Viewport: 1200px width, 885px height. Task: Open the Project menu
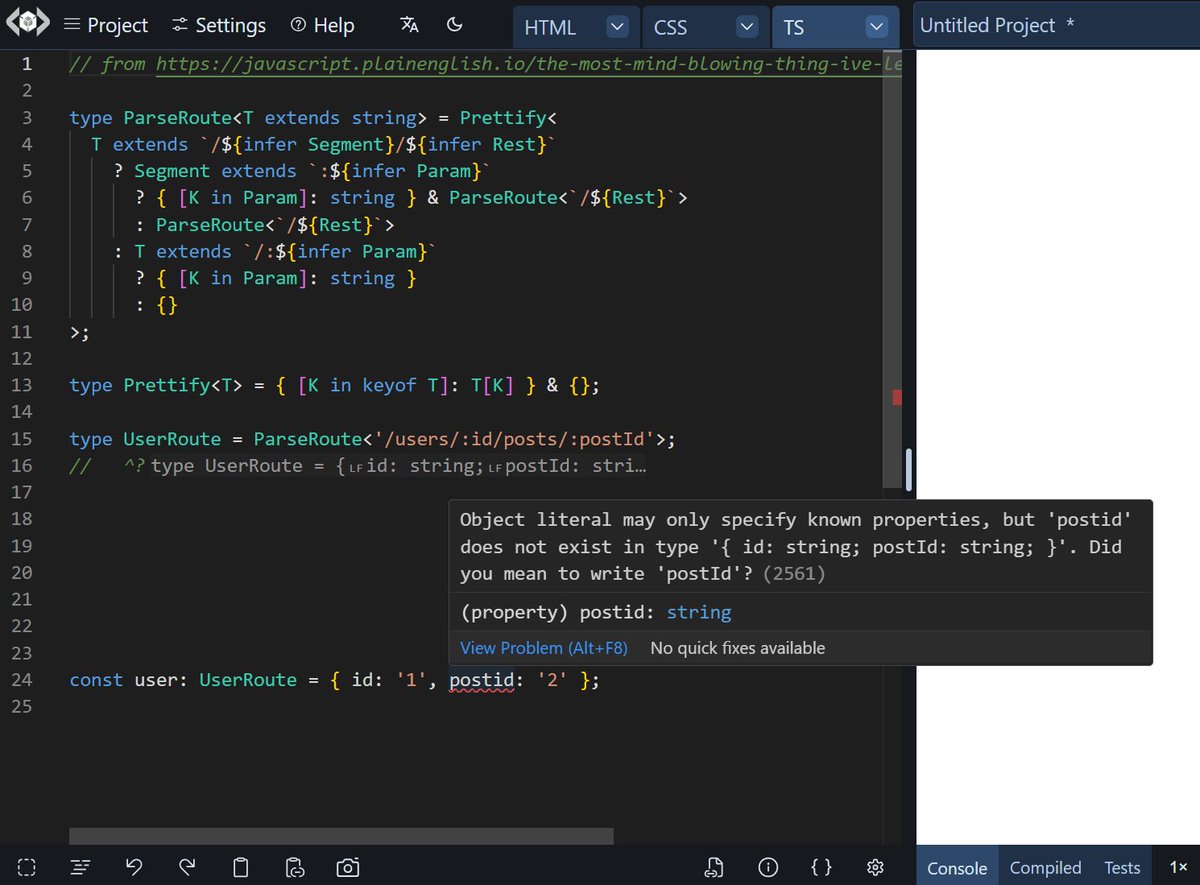(105, 25)
